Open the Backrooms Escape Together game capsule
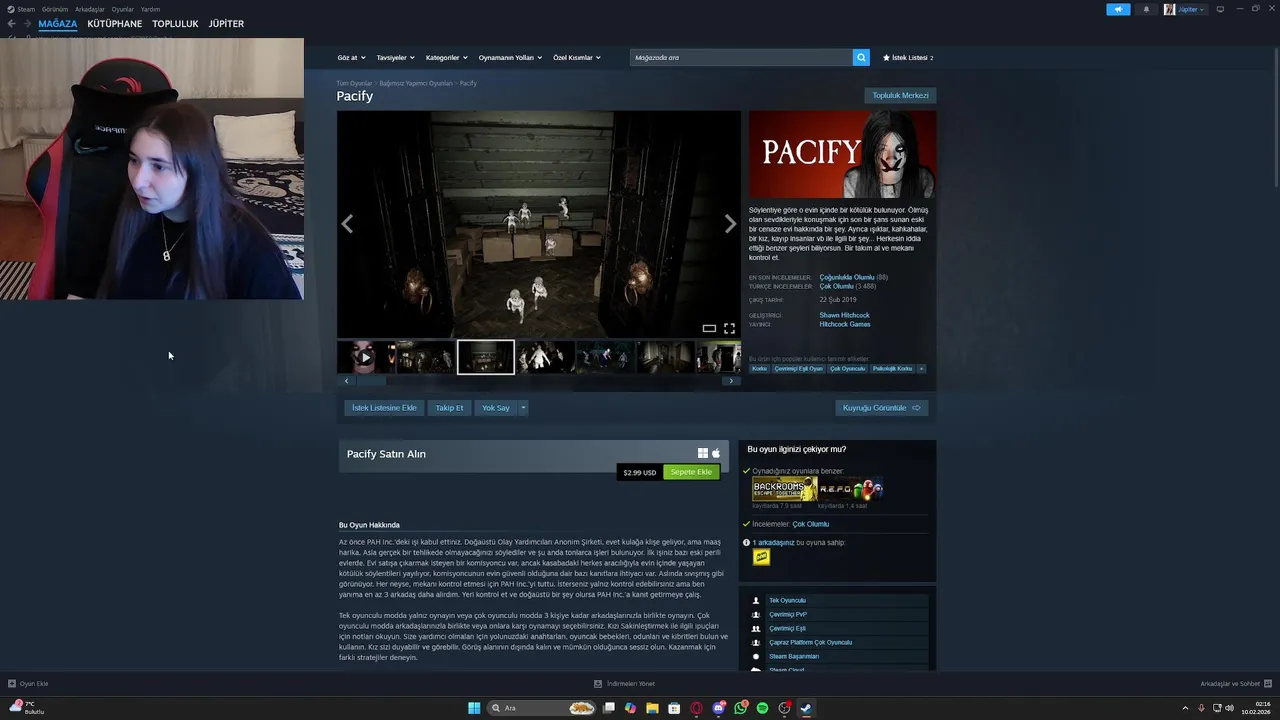Image resolution: width=1280 pixels, height=720 pixels. (785, 489)
